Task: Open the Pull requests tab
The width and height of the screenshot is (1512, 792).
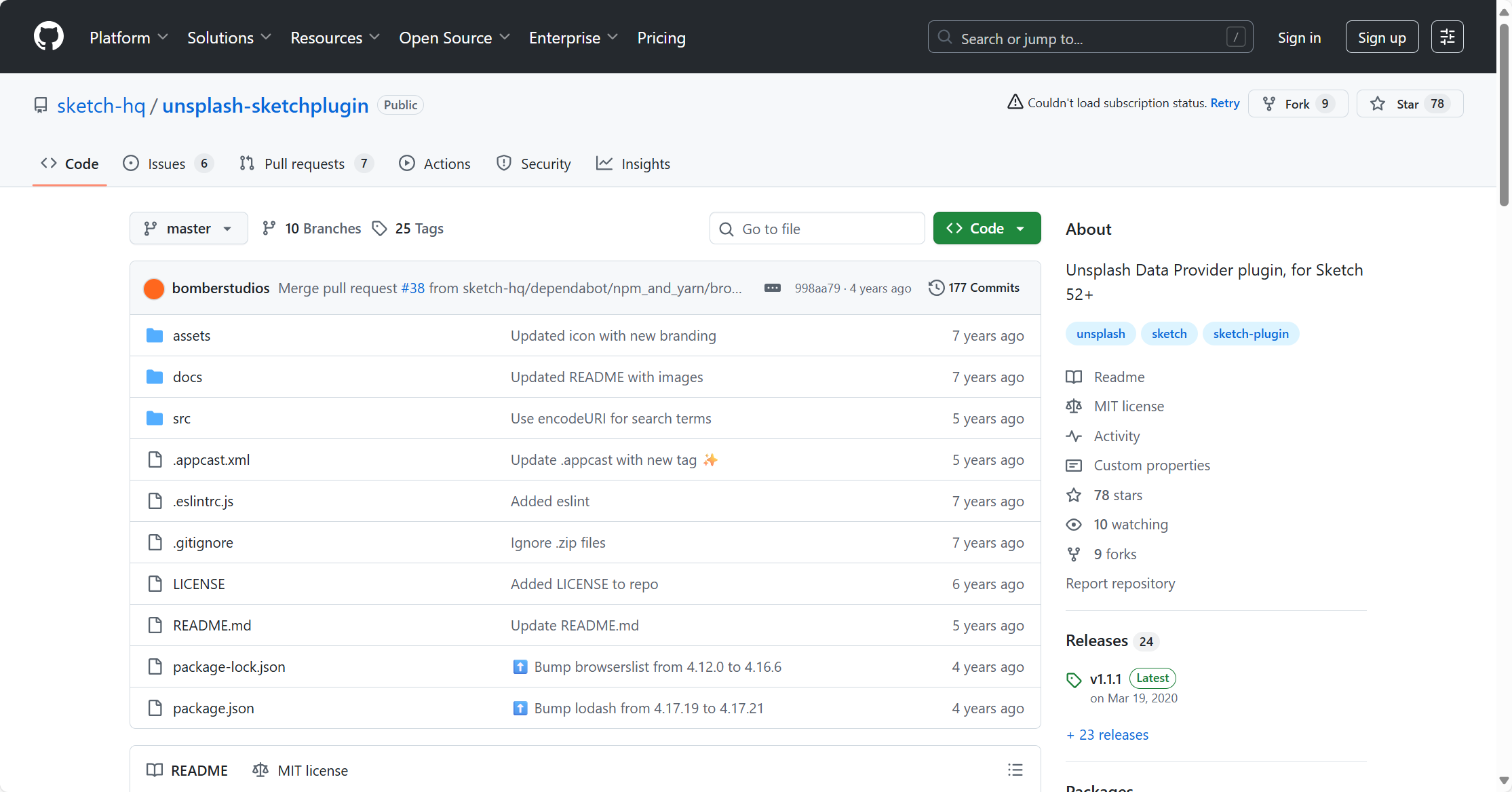Action: point(305,164)
